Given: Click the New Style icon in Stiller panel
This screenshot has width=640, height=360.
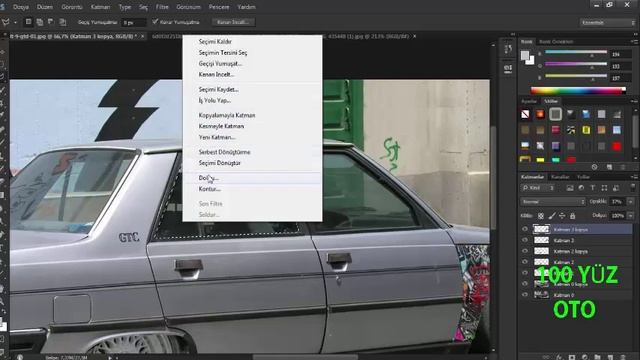Looking at the screenshot, I should point(609,167).
